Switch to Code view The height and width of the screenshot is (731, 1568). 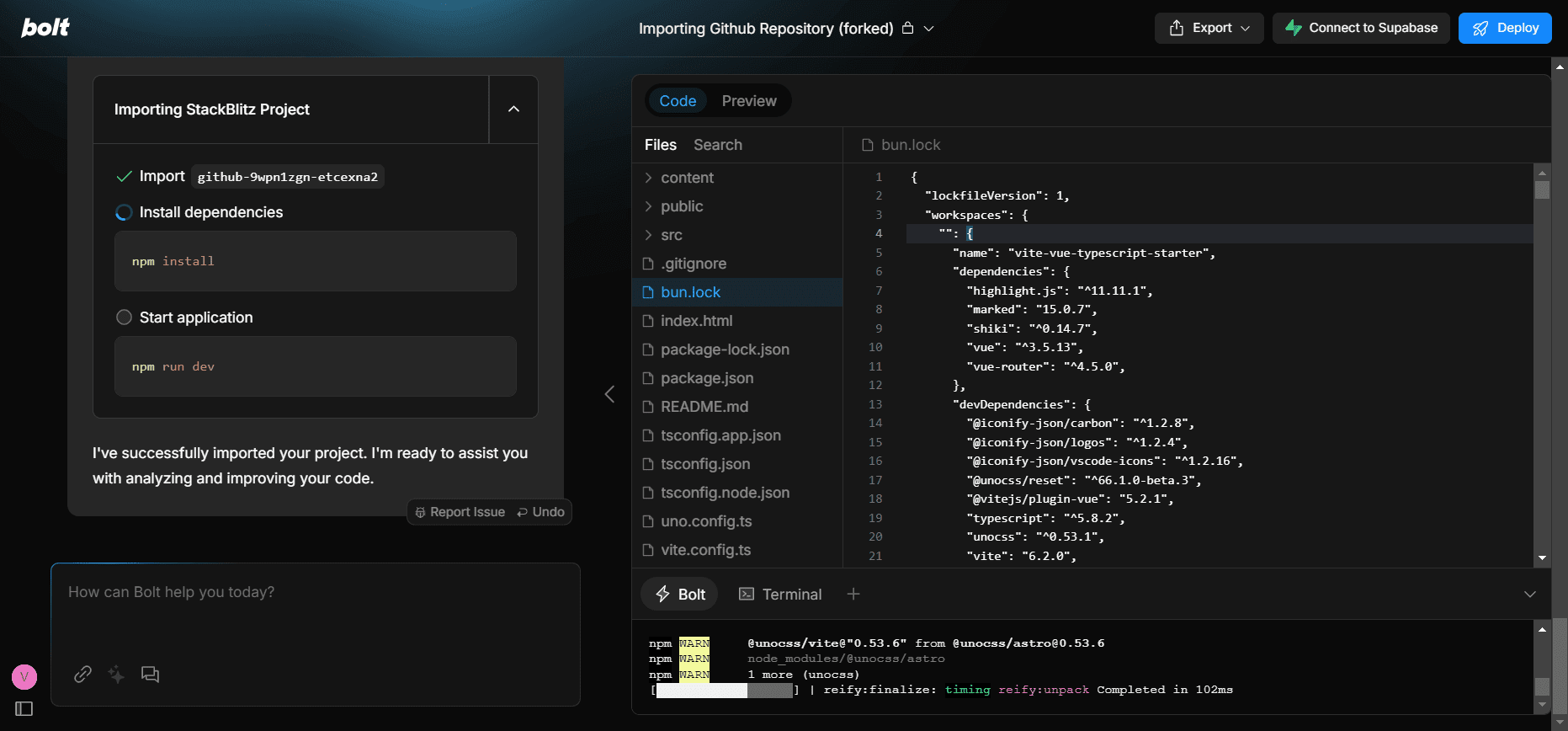point(678,101)
